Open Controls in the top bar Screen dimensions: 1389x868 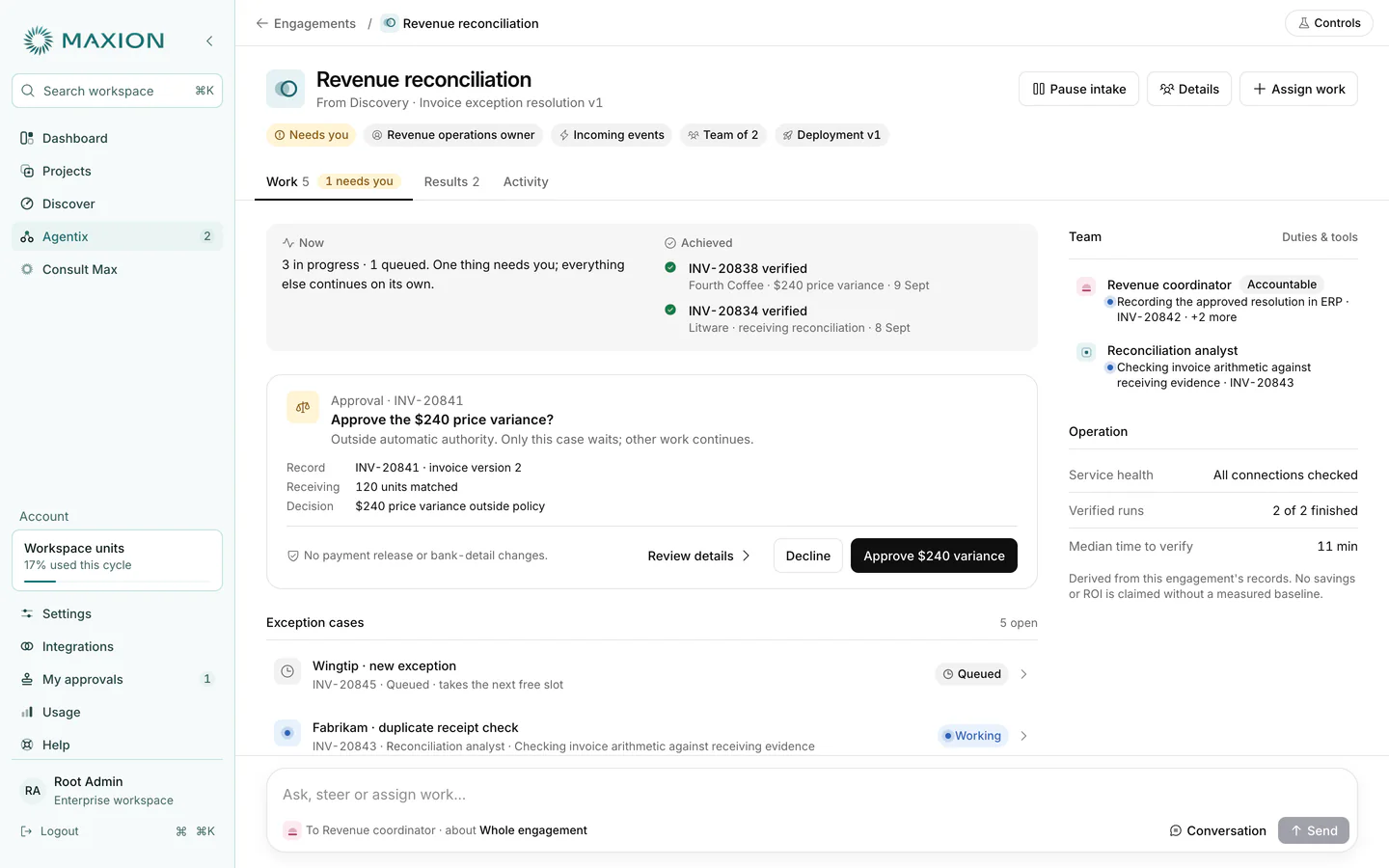[1328, 23]
